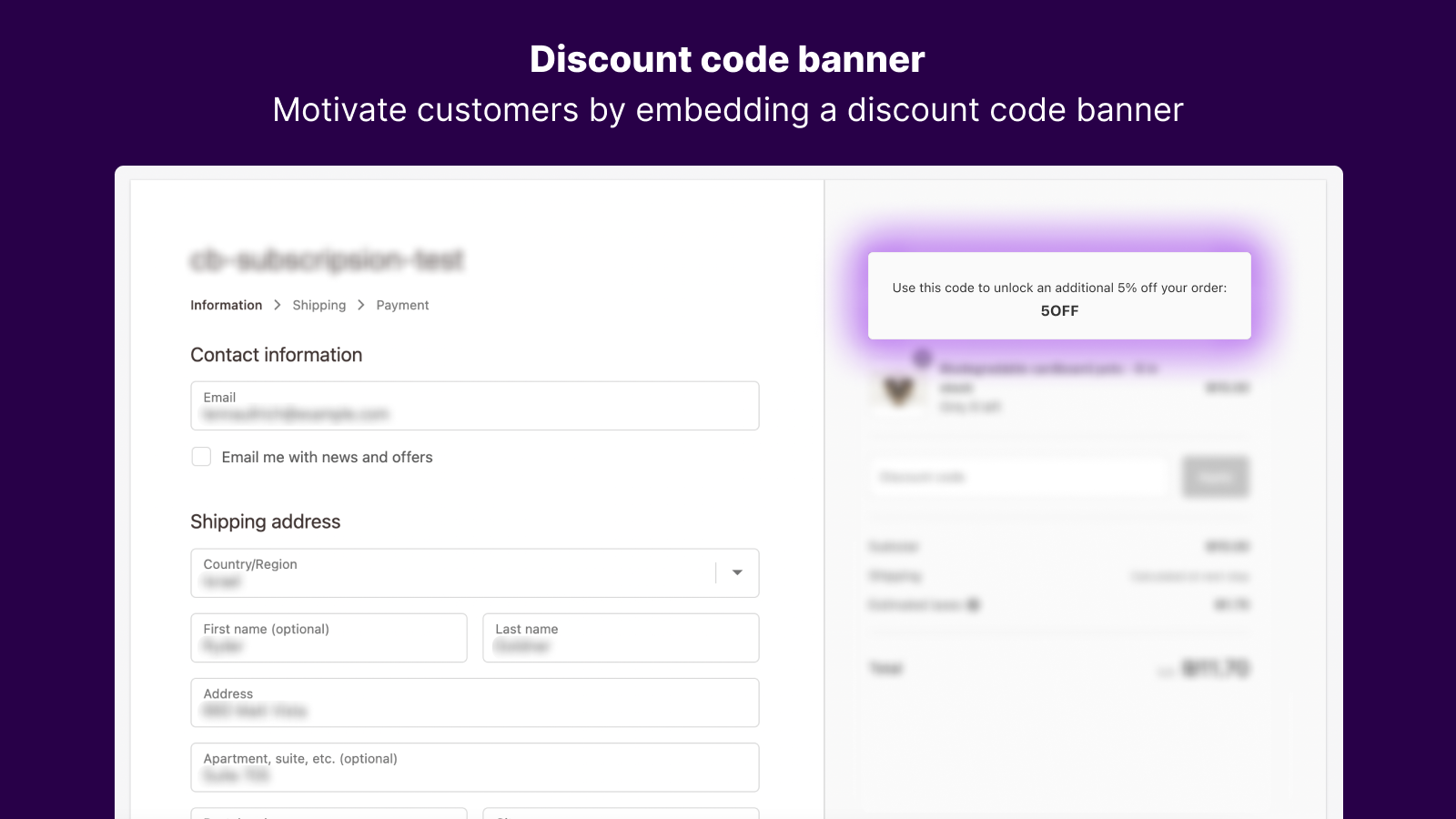
Task: Click the Apply discount button
Action: pos(1215,477)
